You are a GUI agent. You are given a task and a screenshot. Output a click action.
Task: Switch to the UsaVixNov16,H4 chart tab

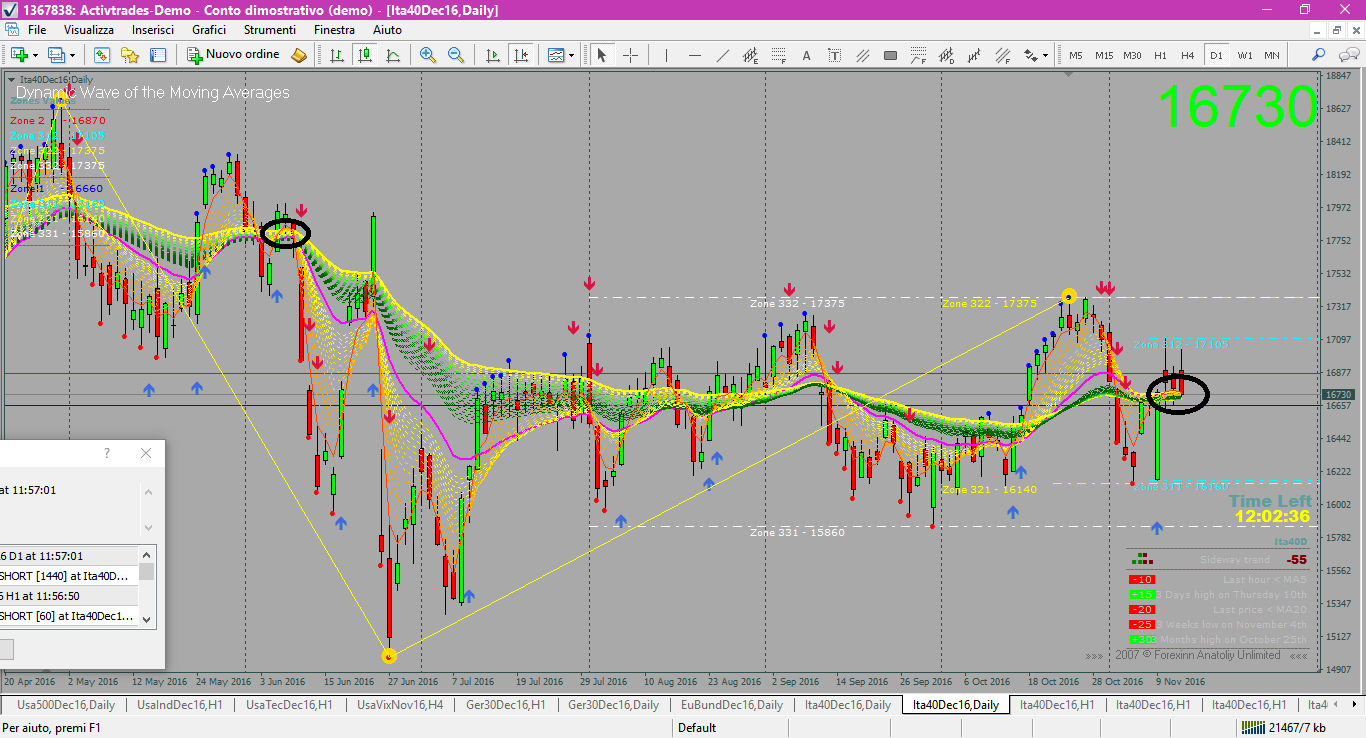tap(400, 705)
